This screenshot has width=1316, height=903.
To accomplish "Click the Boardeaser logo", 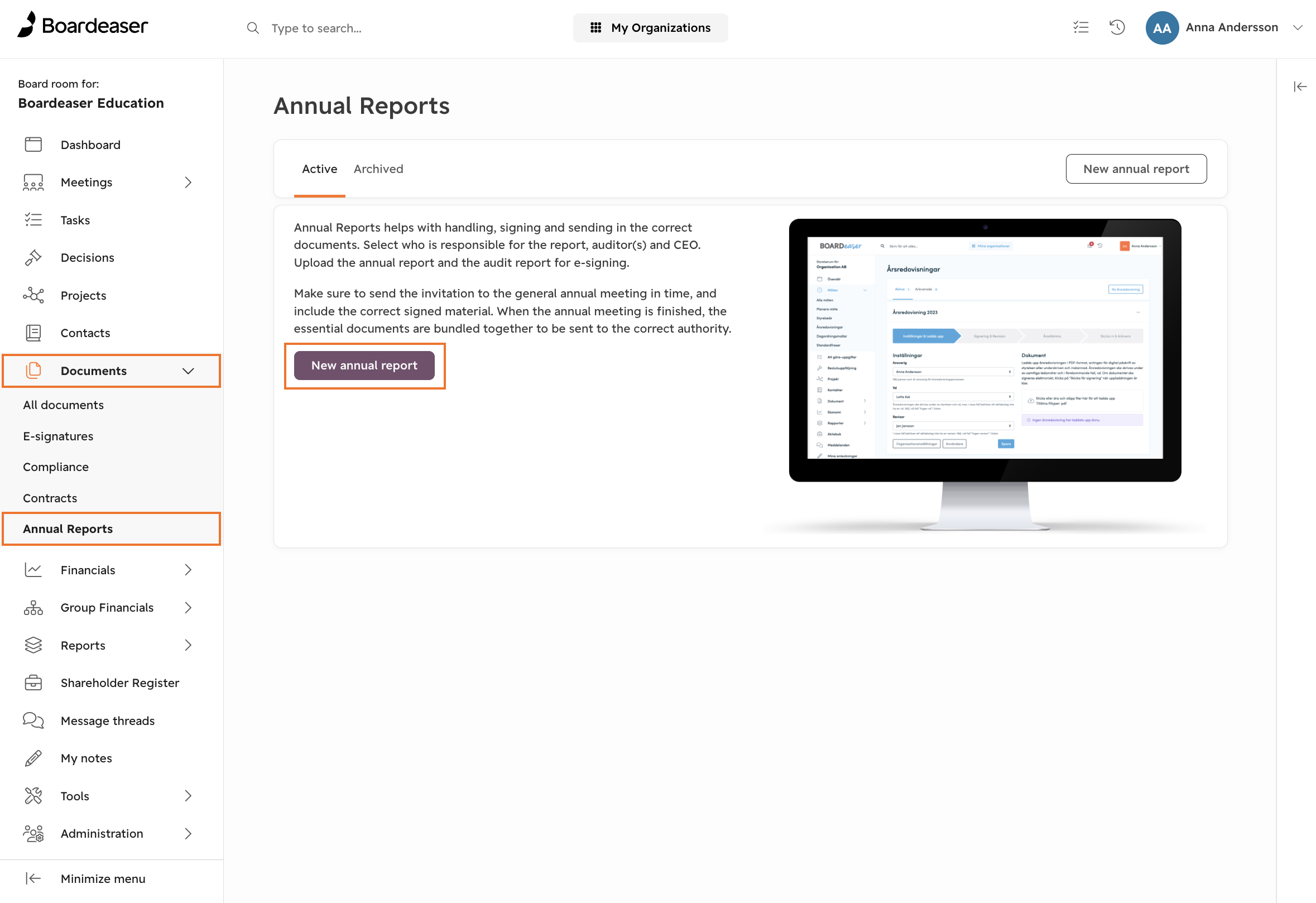I will [x=83, y=25].
